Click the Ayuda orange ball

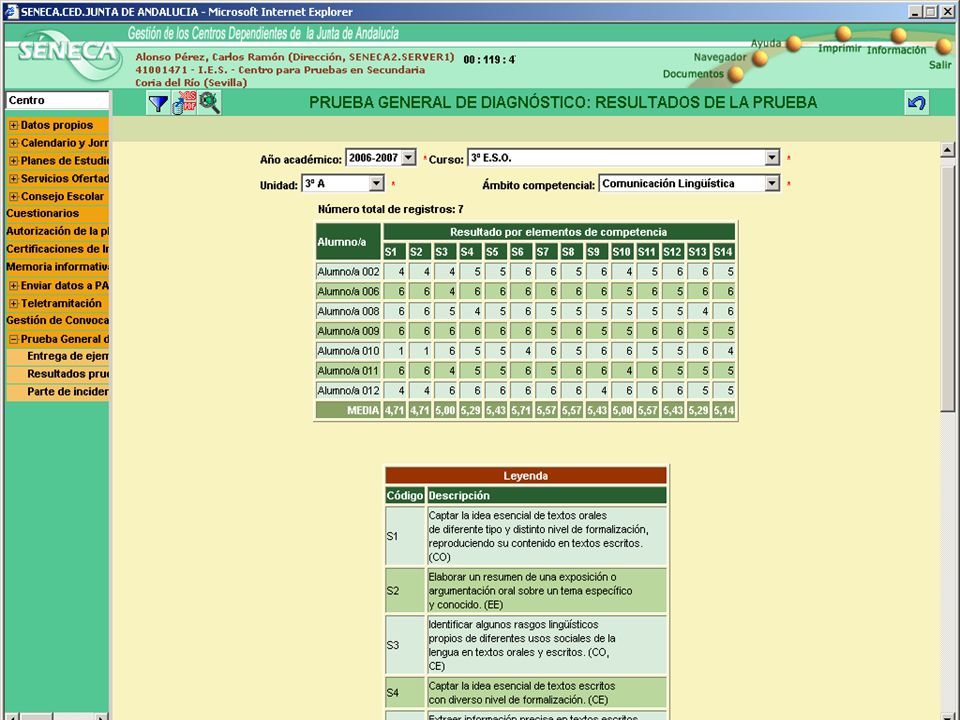pyautogui.click(x=794, y=43)
